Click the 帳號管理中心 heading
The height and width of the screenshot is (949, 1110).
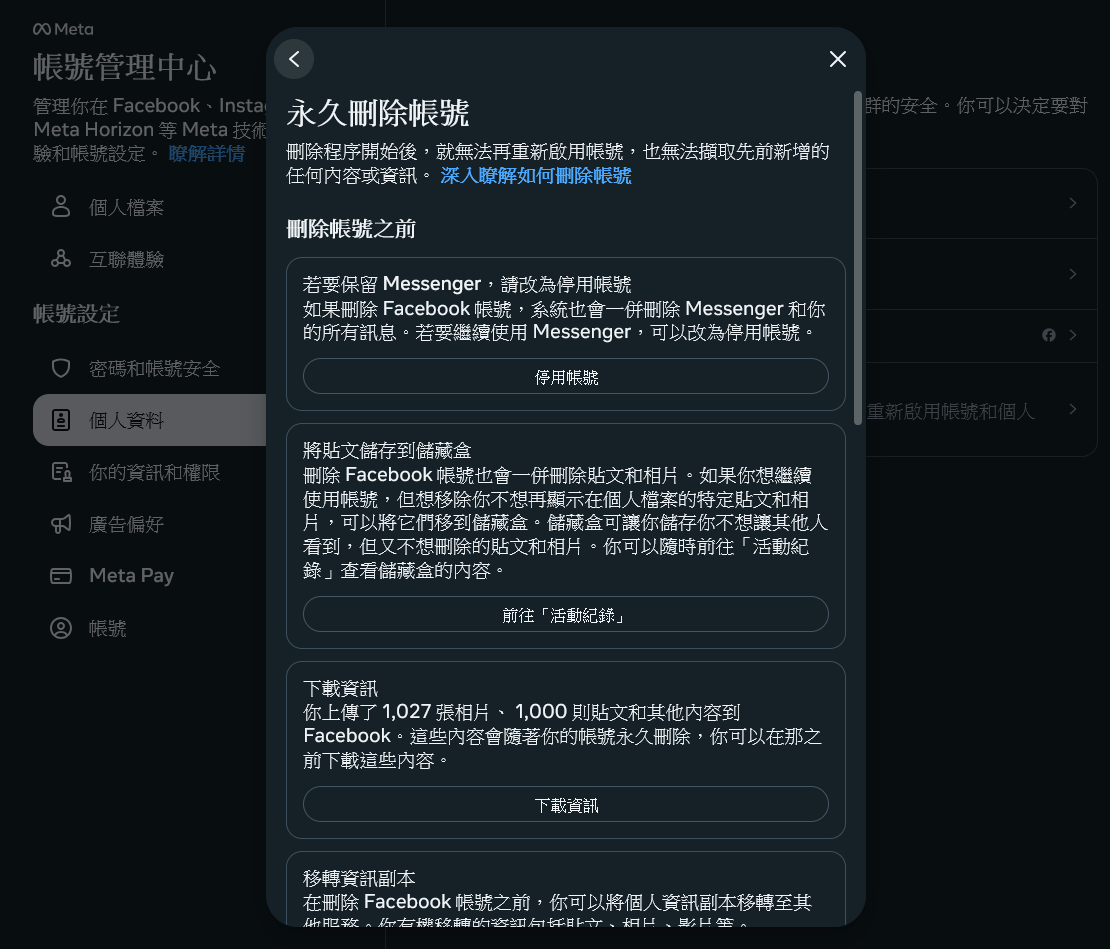[x=125, y=67]
